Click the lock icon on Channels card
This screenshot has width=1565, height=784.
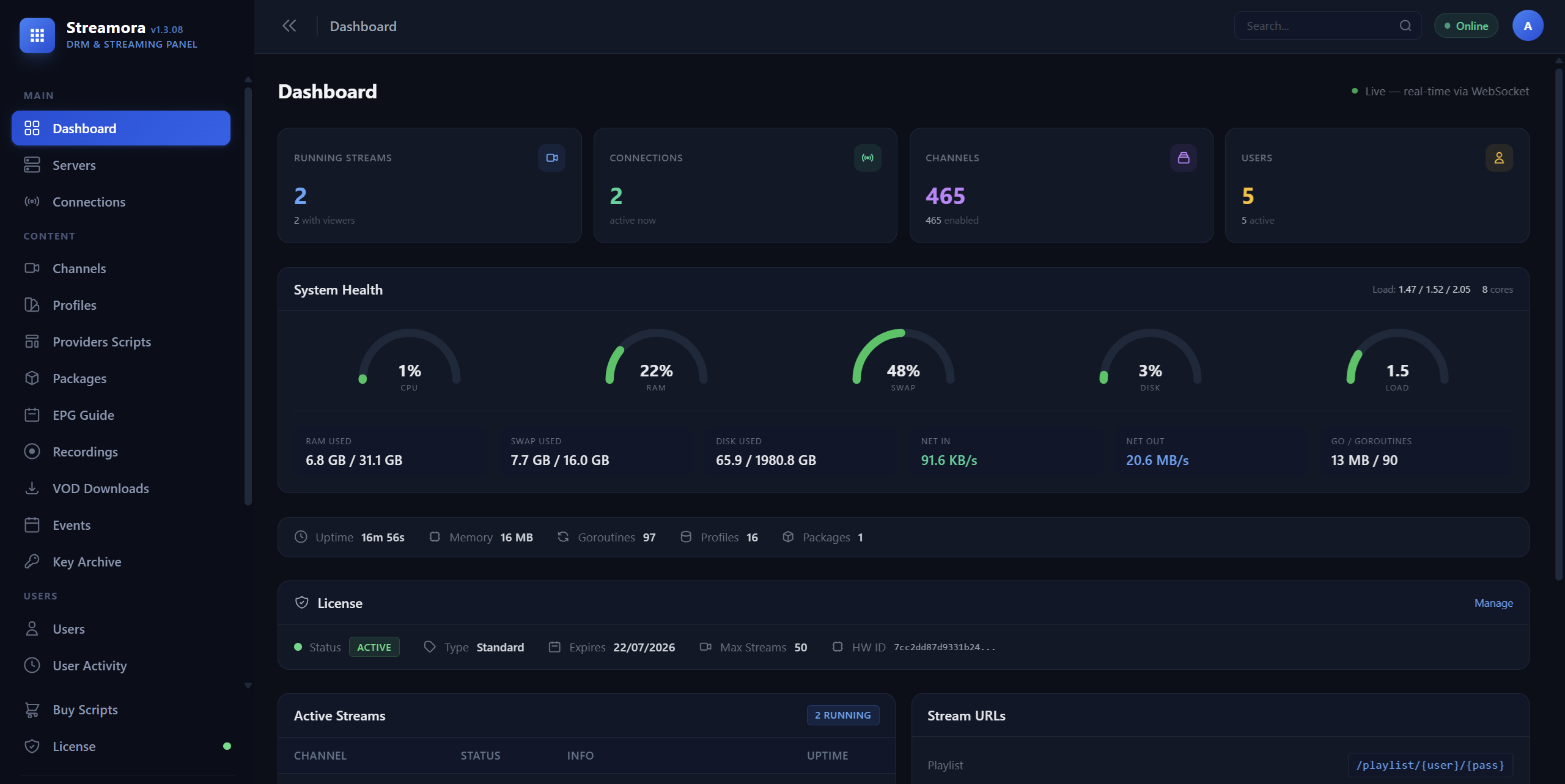tap(1184, 158)
